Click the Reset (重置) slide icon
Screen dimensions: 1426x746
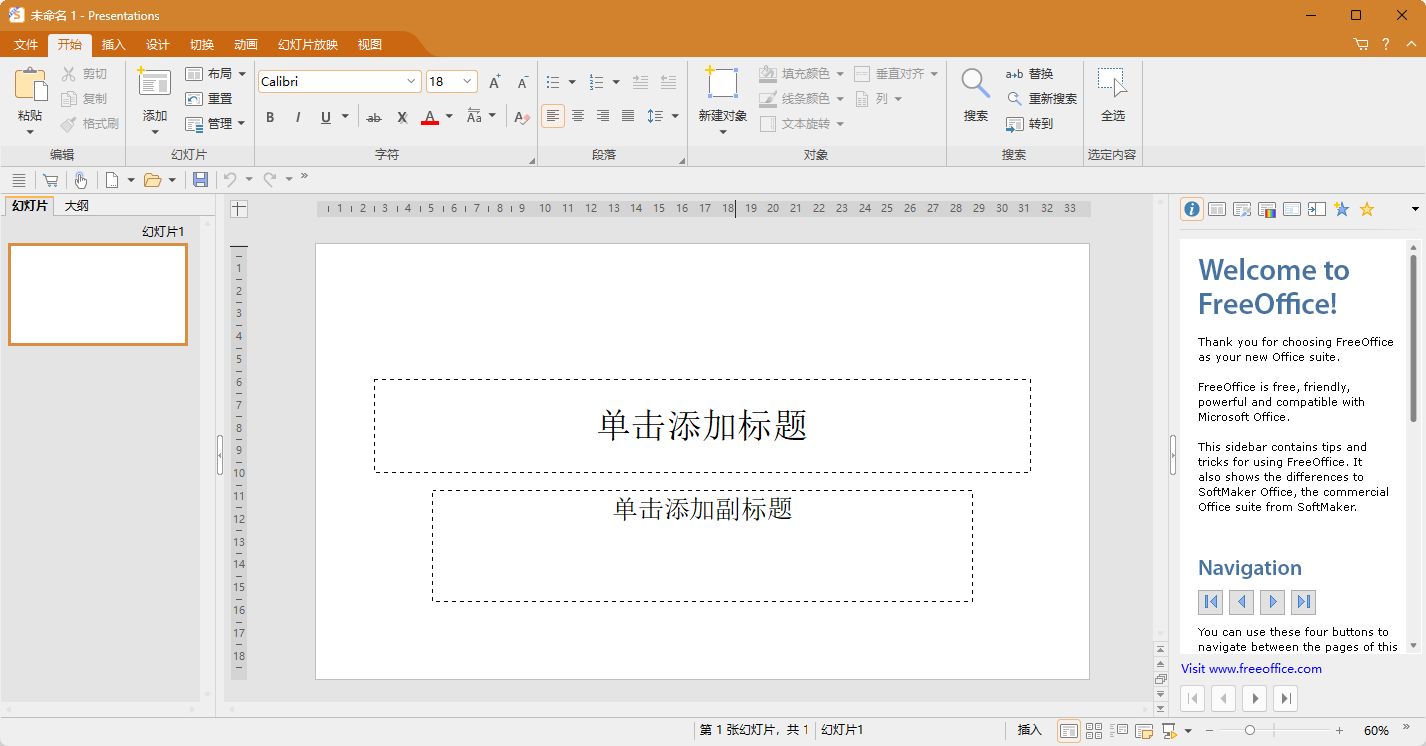(x=208, y=99)
